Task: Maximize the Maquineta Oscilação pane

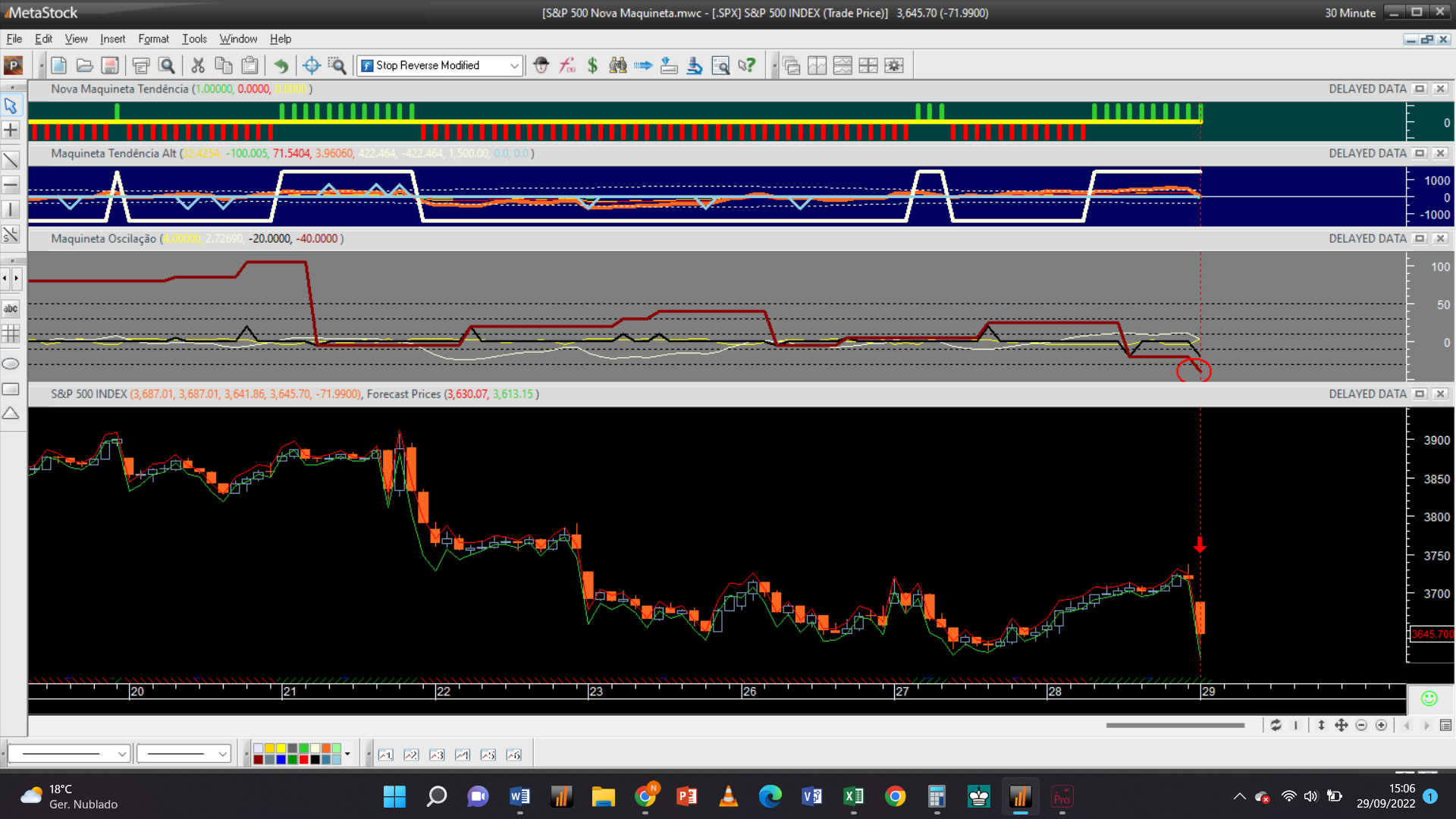Action: click(1420, 238)
